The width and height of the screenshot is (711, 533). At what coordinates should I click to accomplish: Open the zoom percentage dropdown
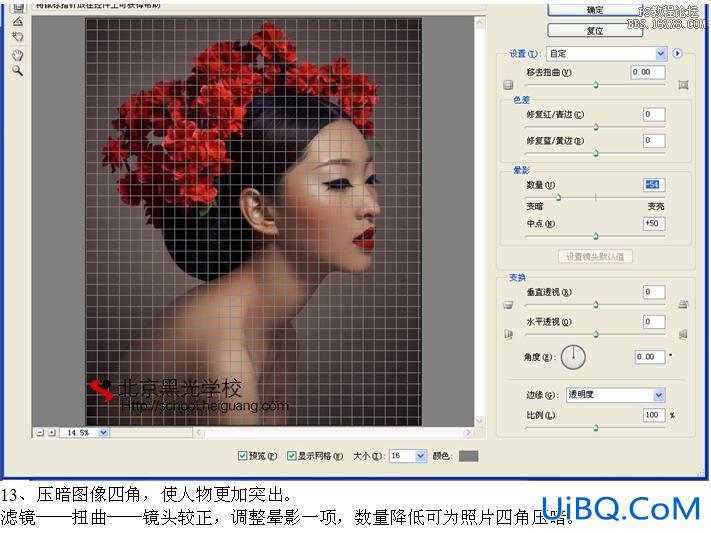click(85, 433)
